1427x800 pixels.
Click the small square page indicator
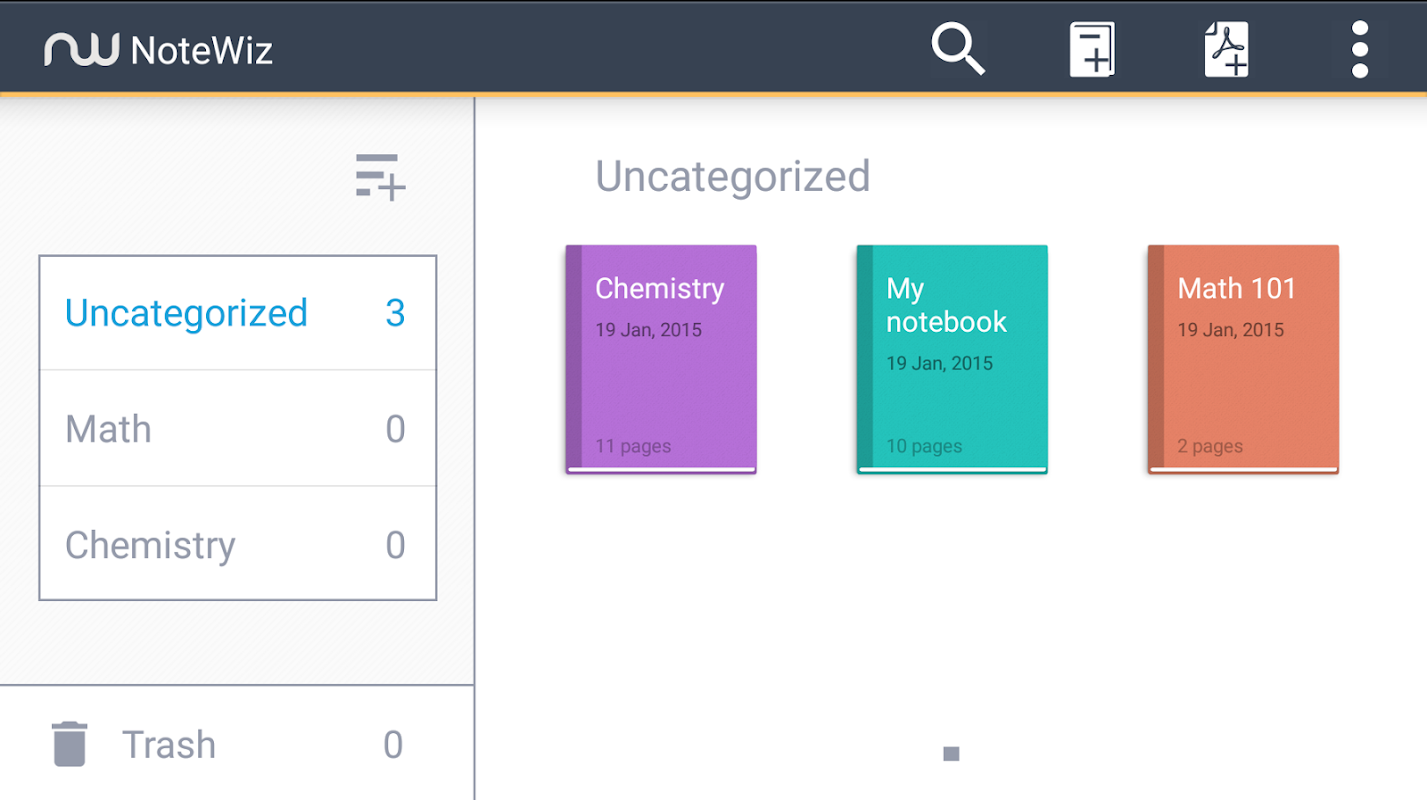click(951, 753)
